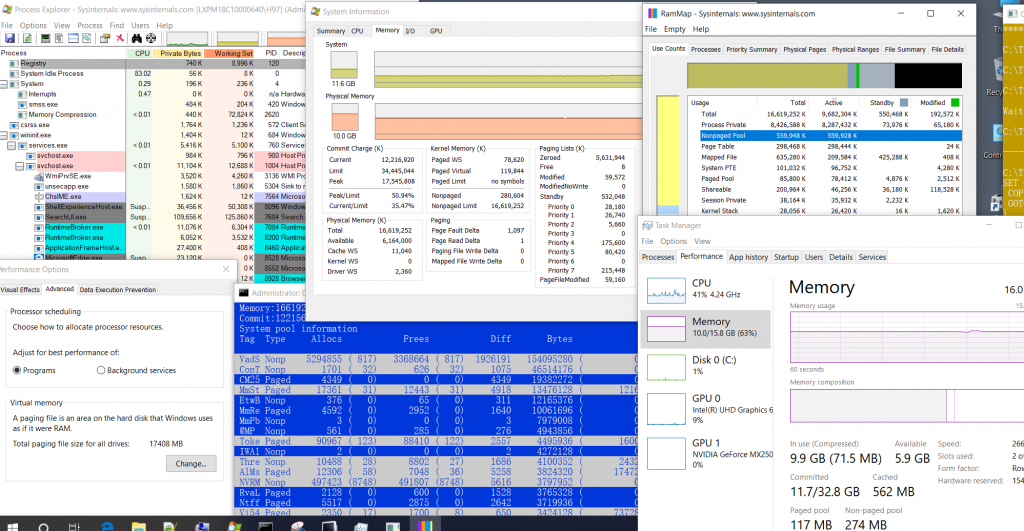Select csrss.exe process row

(153, 125)
